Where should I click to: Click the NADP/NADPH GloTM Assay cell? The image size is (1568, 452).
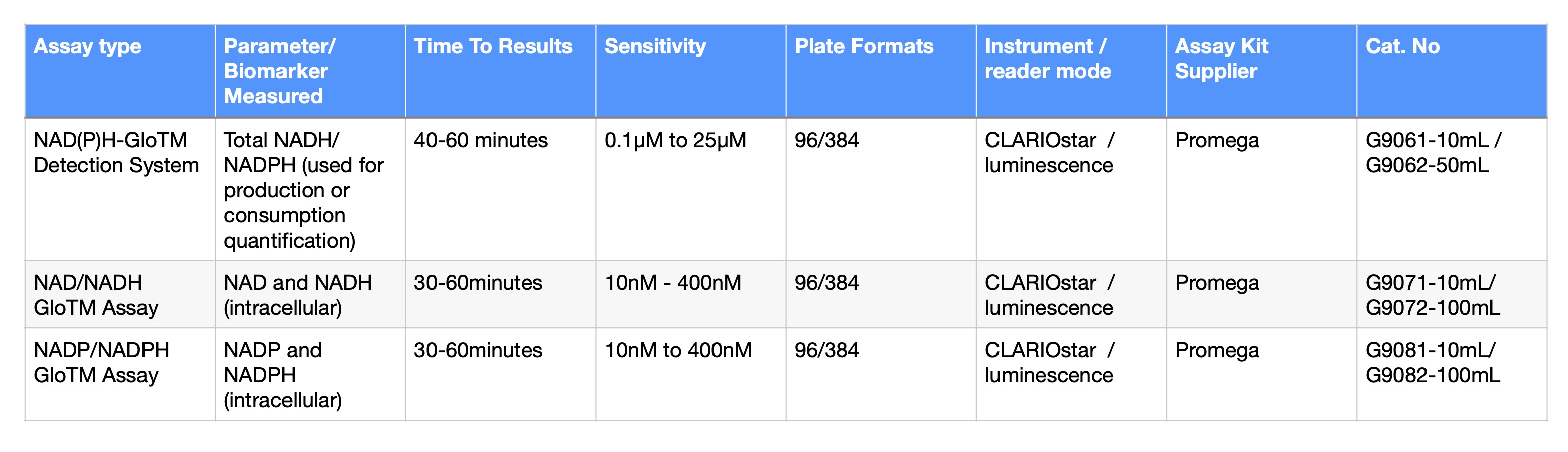(x=101, y=362)
